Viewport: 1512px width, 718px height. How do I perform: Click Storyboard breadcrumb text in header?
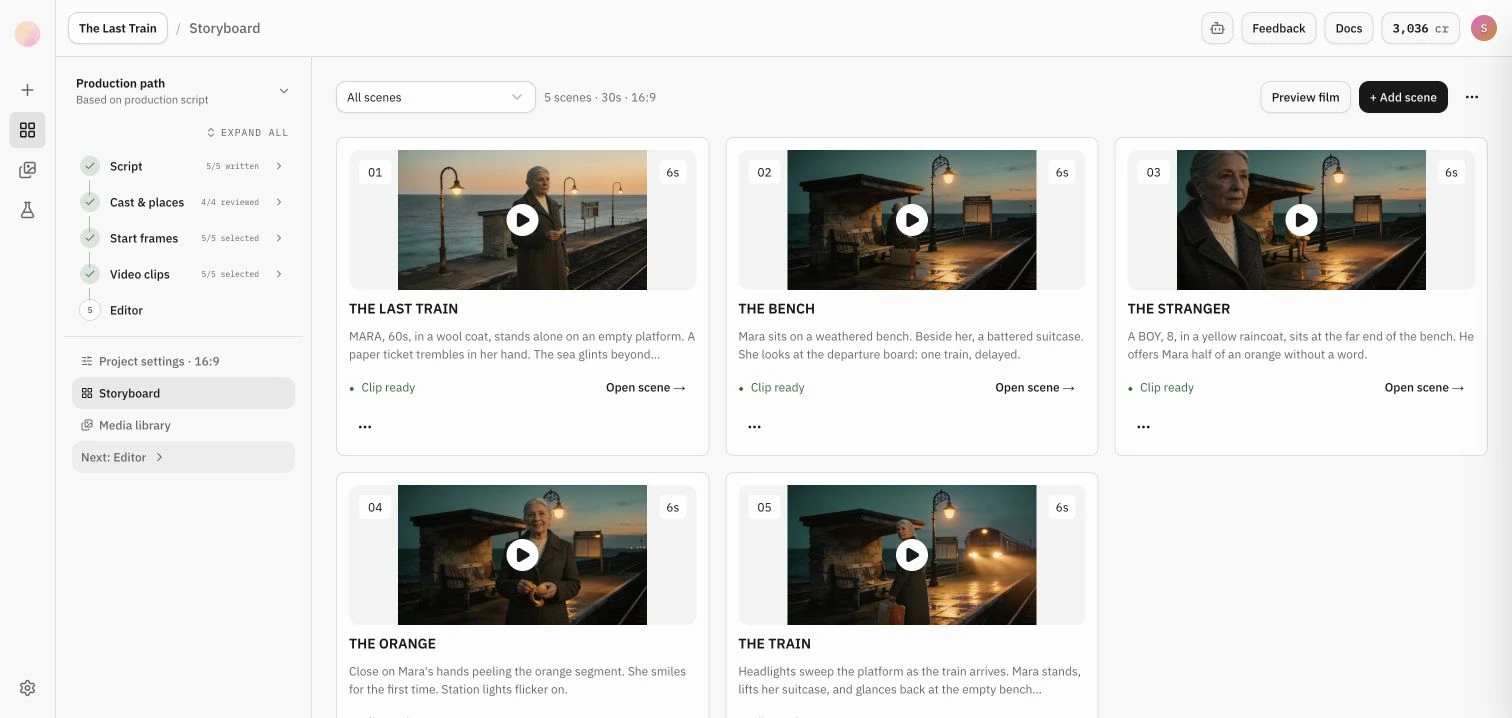(225, 28)
